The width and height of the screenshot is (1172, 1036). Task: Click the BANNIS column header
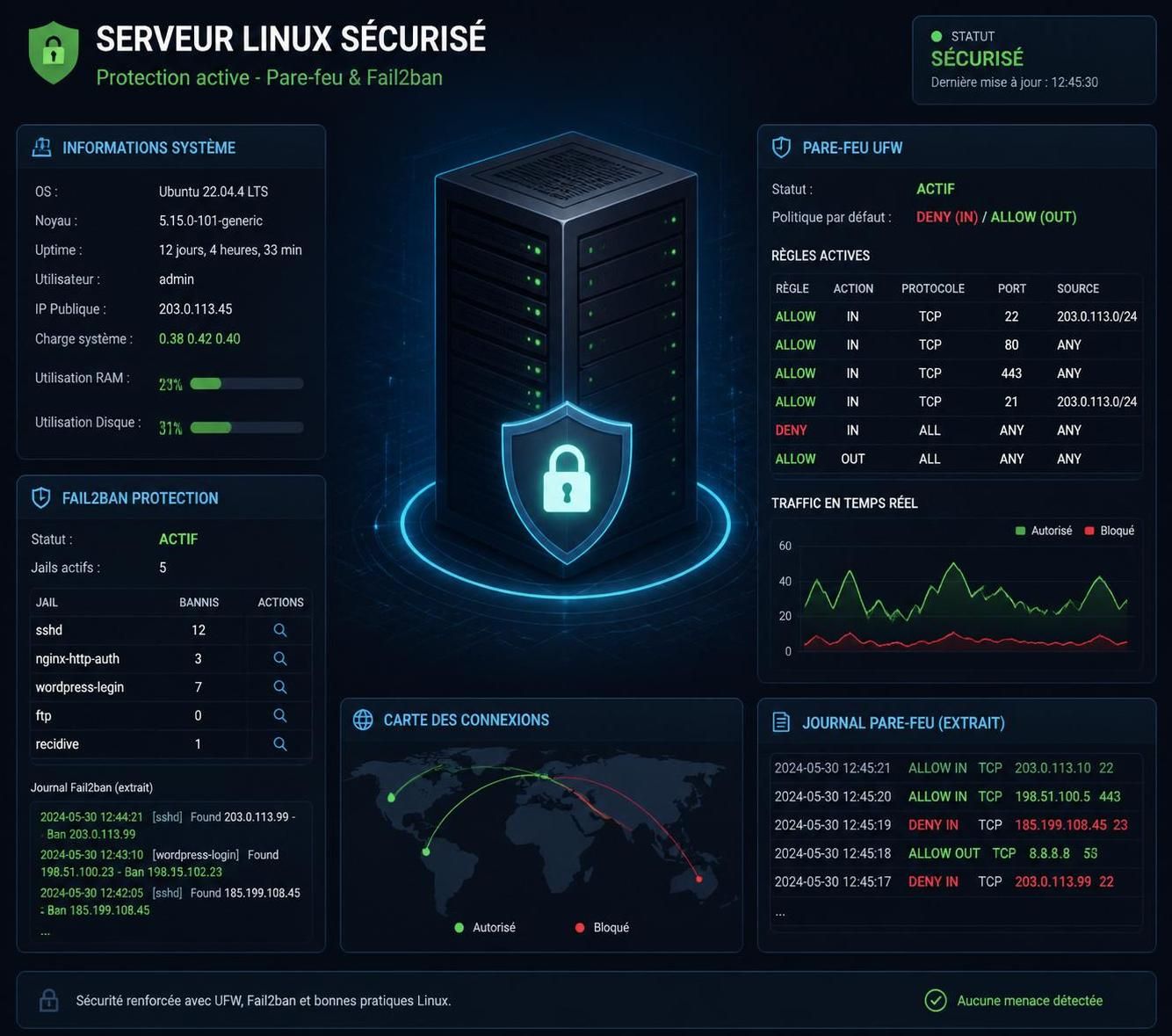click(199, 602)
